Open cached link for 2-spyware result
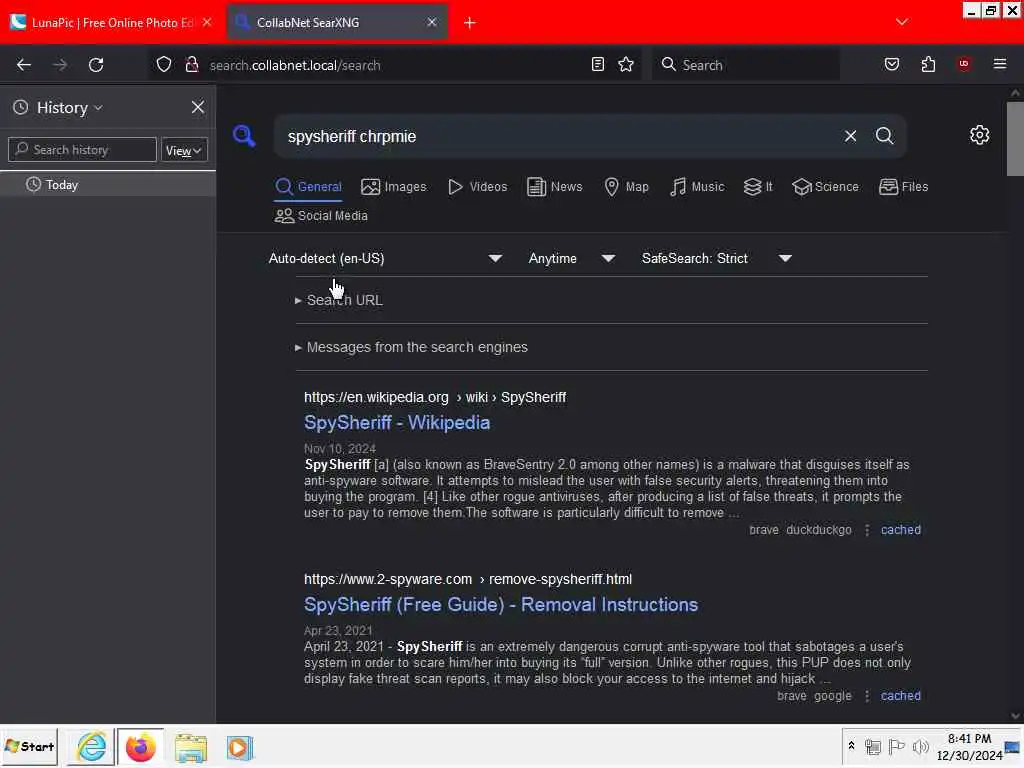 click(x=901, y=696)
